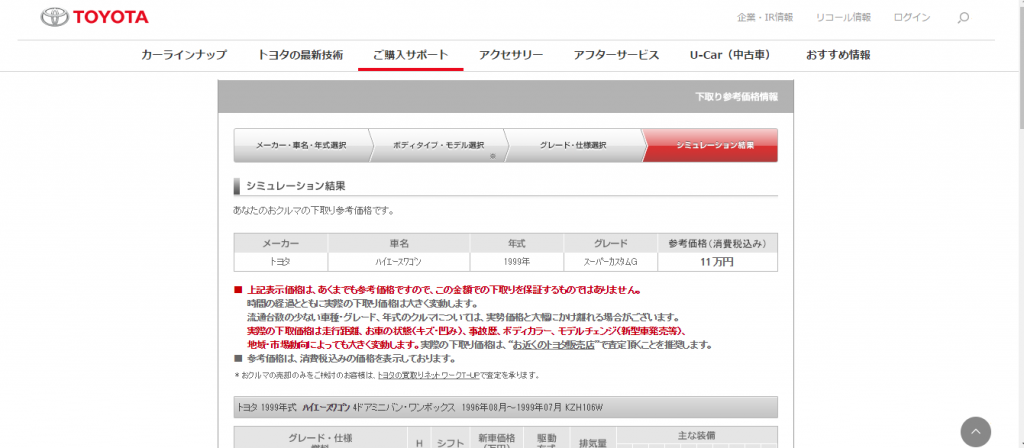Click the 下取り参考価格情報 header title
The width and height of the screenshot is (1024, 448).
pos(737,97)
